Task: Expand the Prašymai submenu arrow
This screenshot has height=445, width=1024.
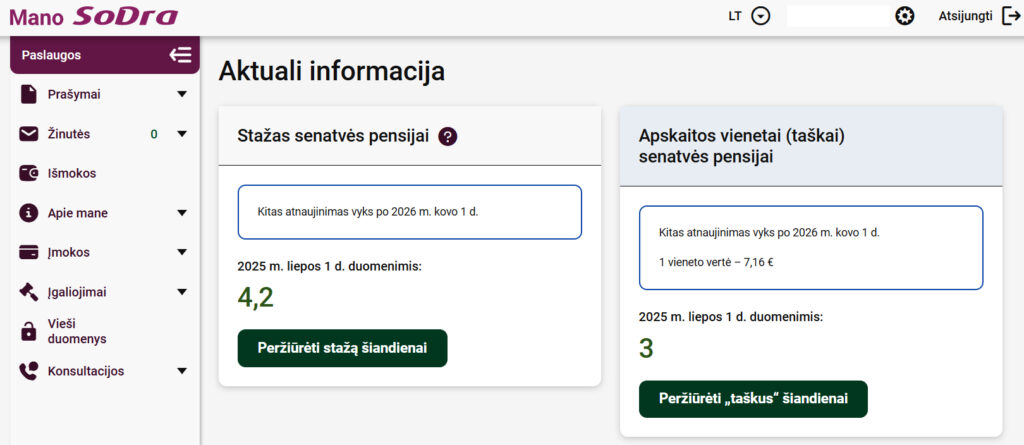Action: coord(182,95)
